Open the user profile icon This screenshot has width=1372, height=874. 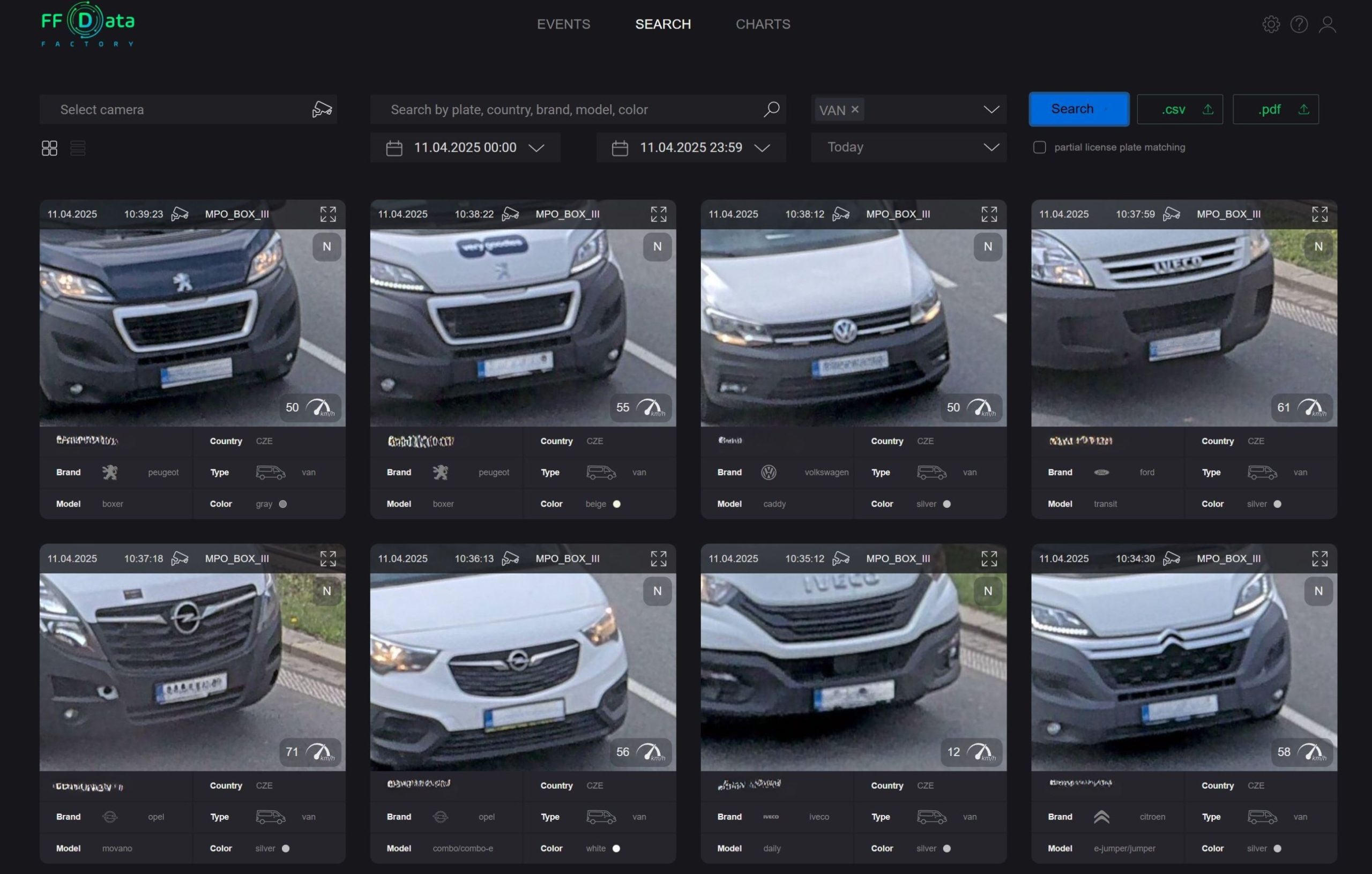pyautogui.click(x=1327, y=24)
